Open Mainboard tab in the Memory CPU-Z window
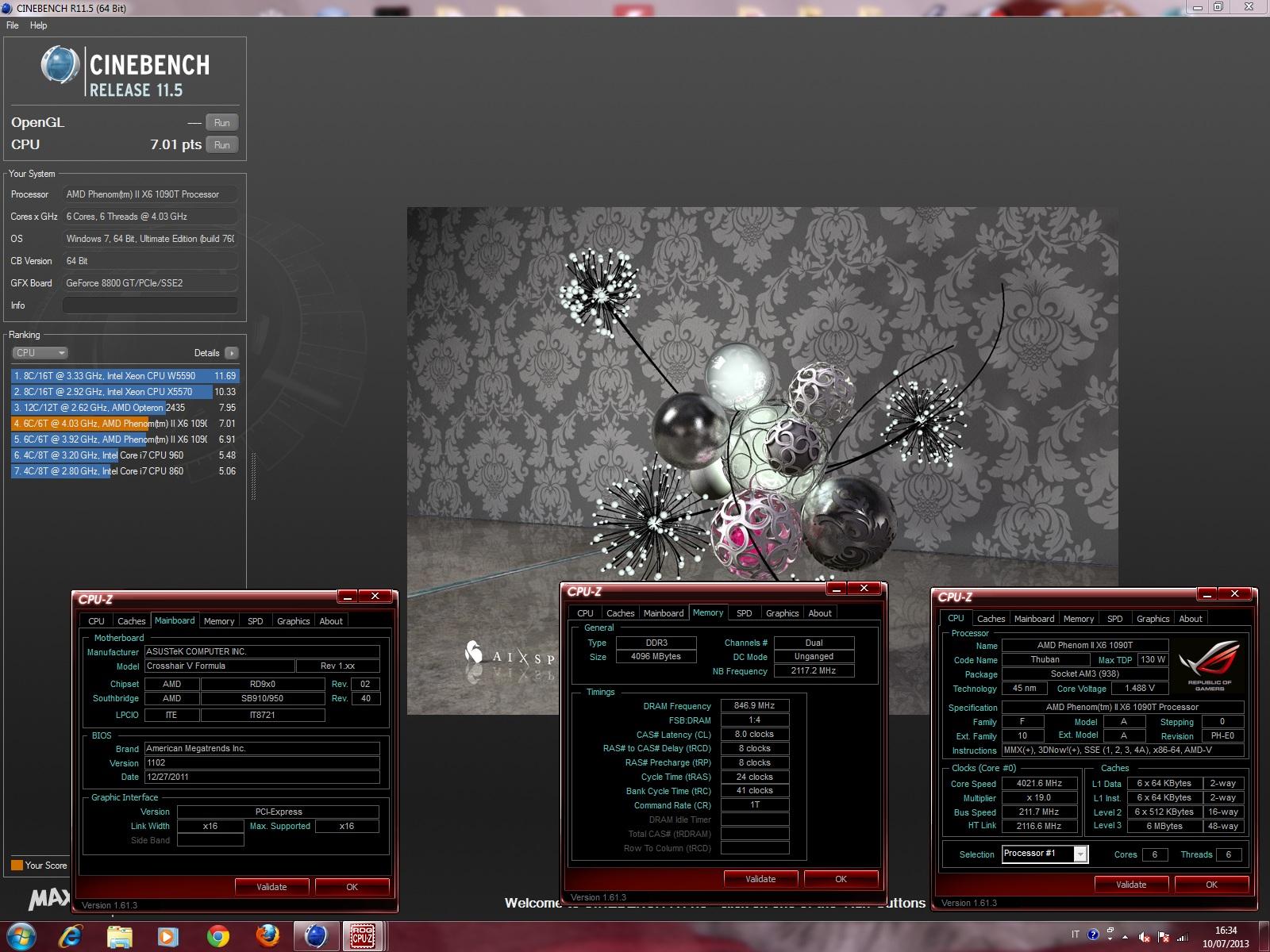The width and height of the screenshot is (1270, 952). 664,613
